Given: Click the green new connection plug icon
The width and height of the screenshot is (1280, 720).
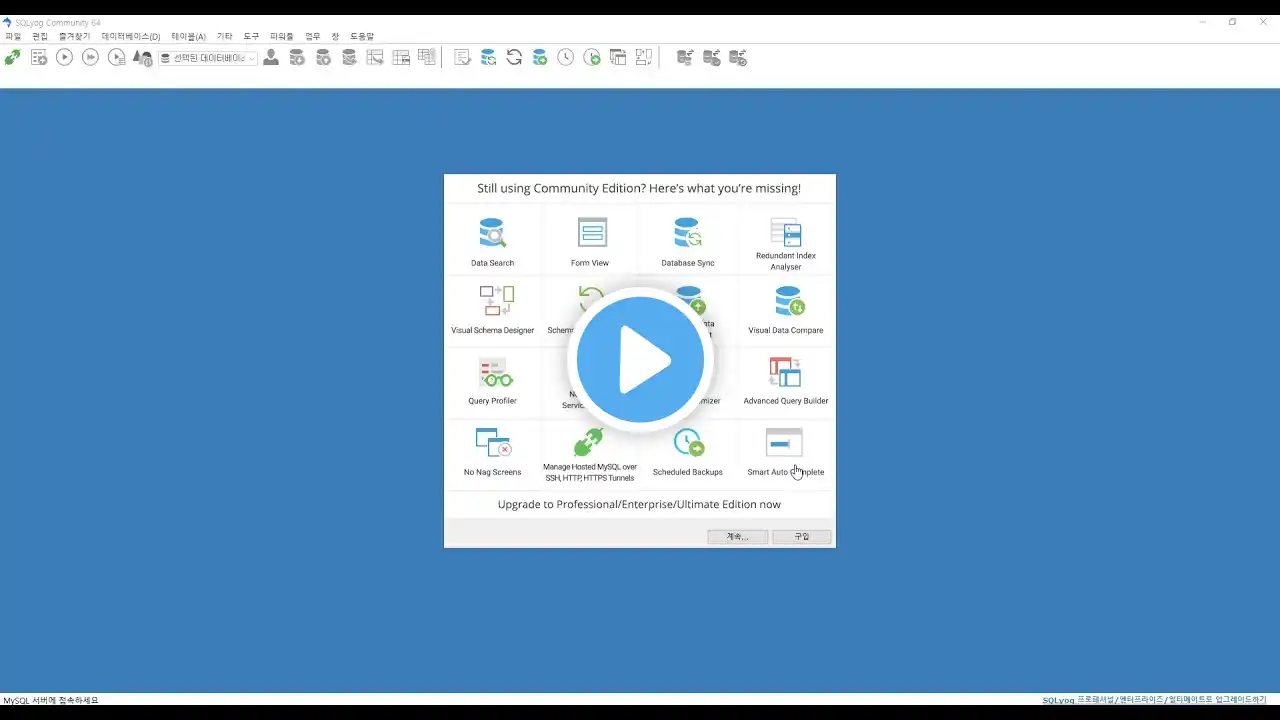Looking at the screenshot, I should [x=12, y=58].
